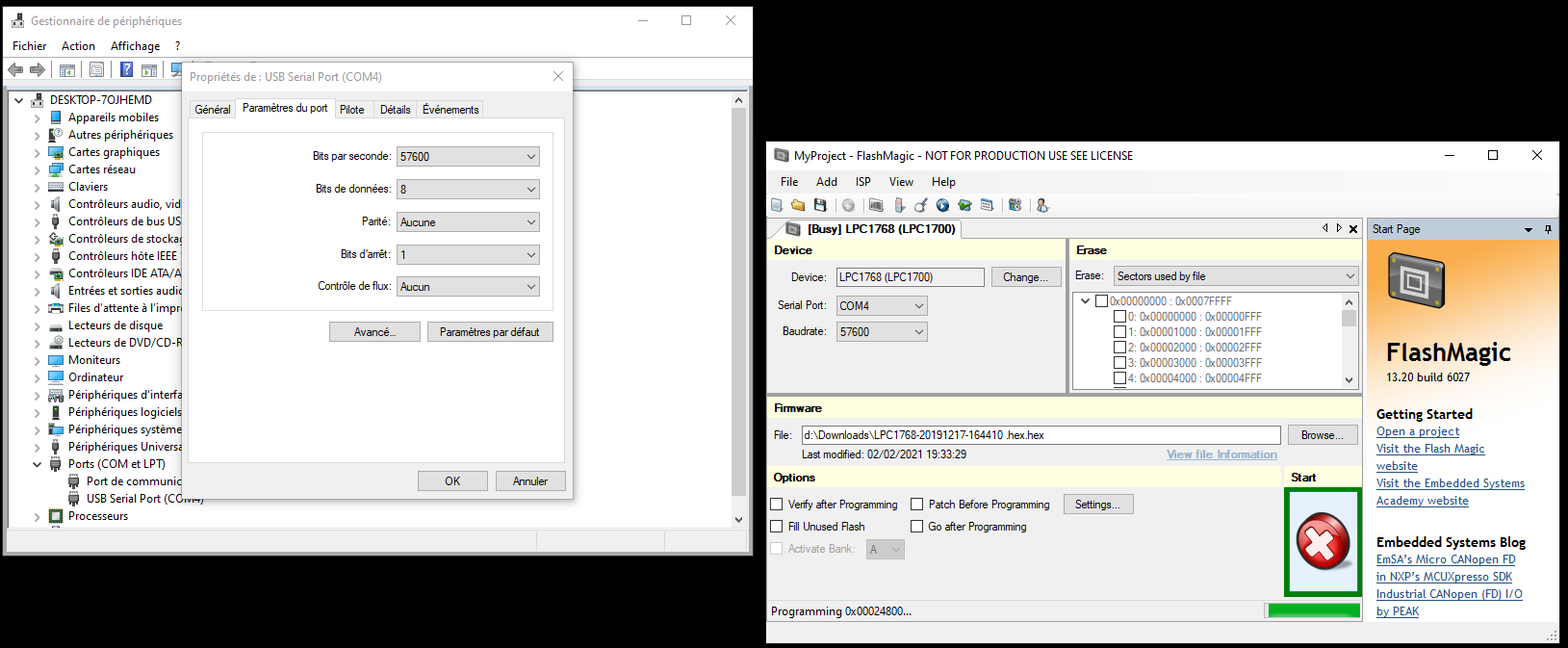Open the ISP menu in FlashMagic

pos(863,182)
